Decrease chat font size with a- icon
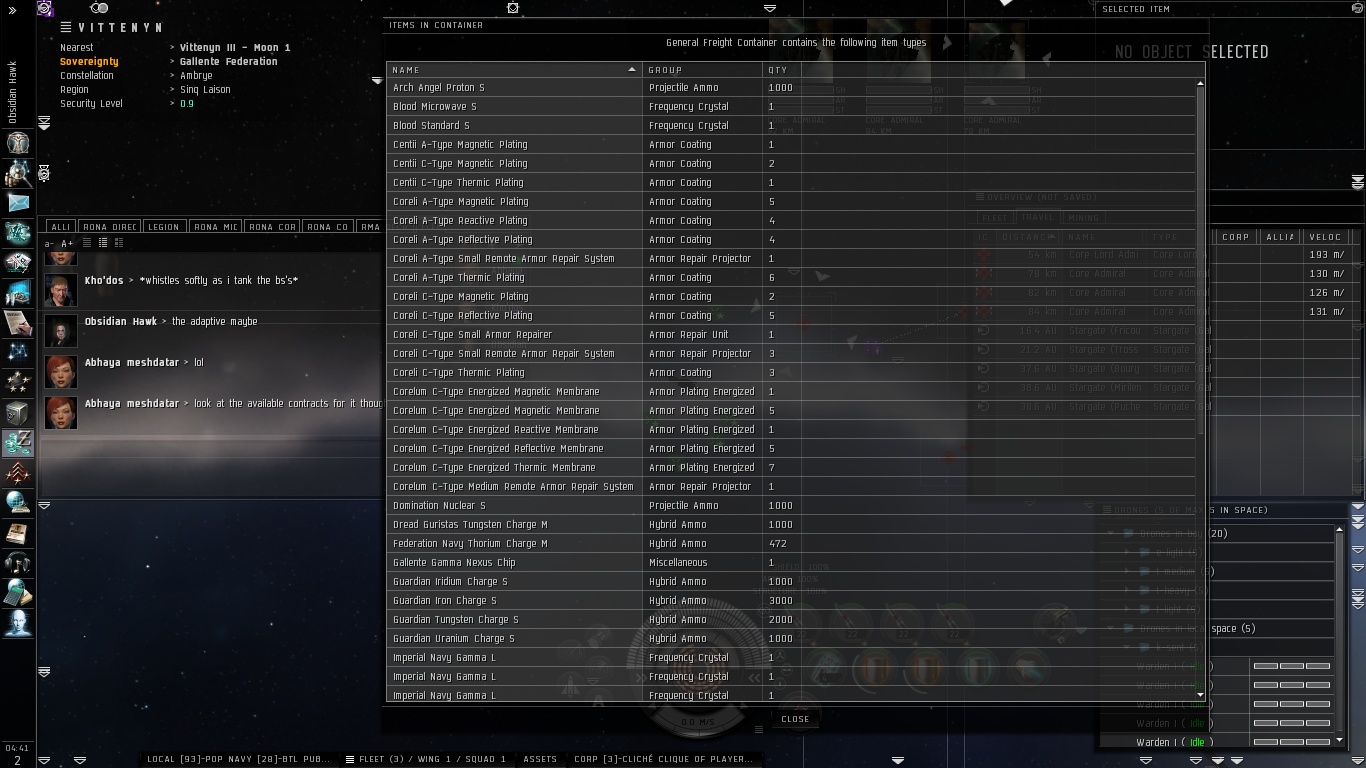The height and width of the screenshot is (768, 1366). (49, 243)
